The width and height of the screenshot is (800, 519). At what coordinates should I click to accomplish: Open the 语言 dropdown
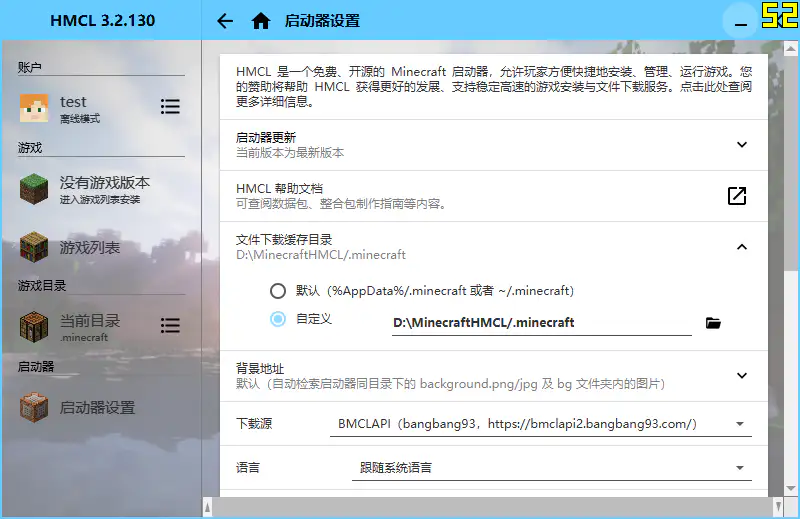click(552, 468)
